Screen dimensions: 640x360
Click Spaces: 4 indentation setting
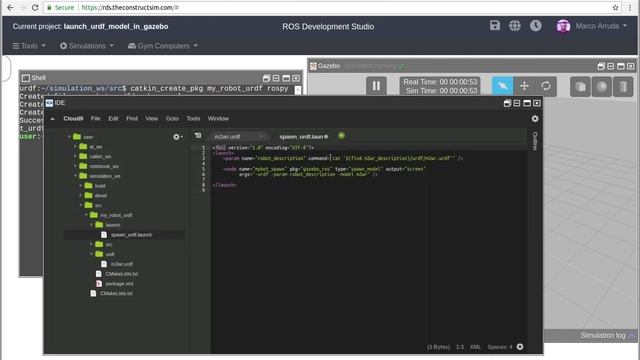500,347
